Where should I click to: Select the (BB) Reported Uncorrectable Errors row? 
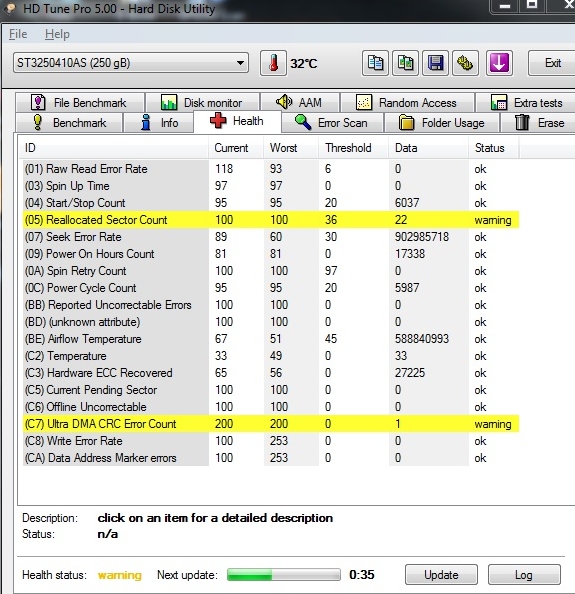pyautogui.click(x=271, y=305)
